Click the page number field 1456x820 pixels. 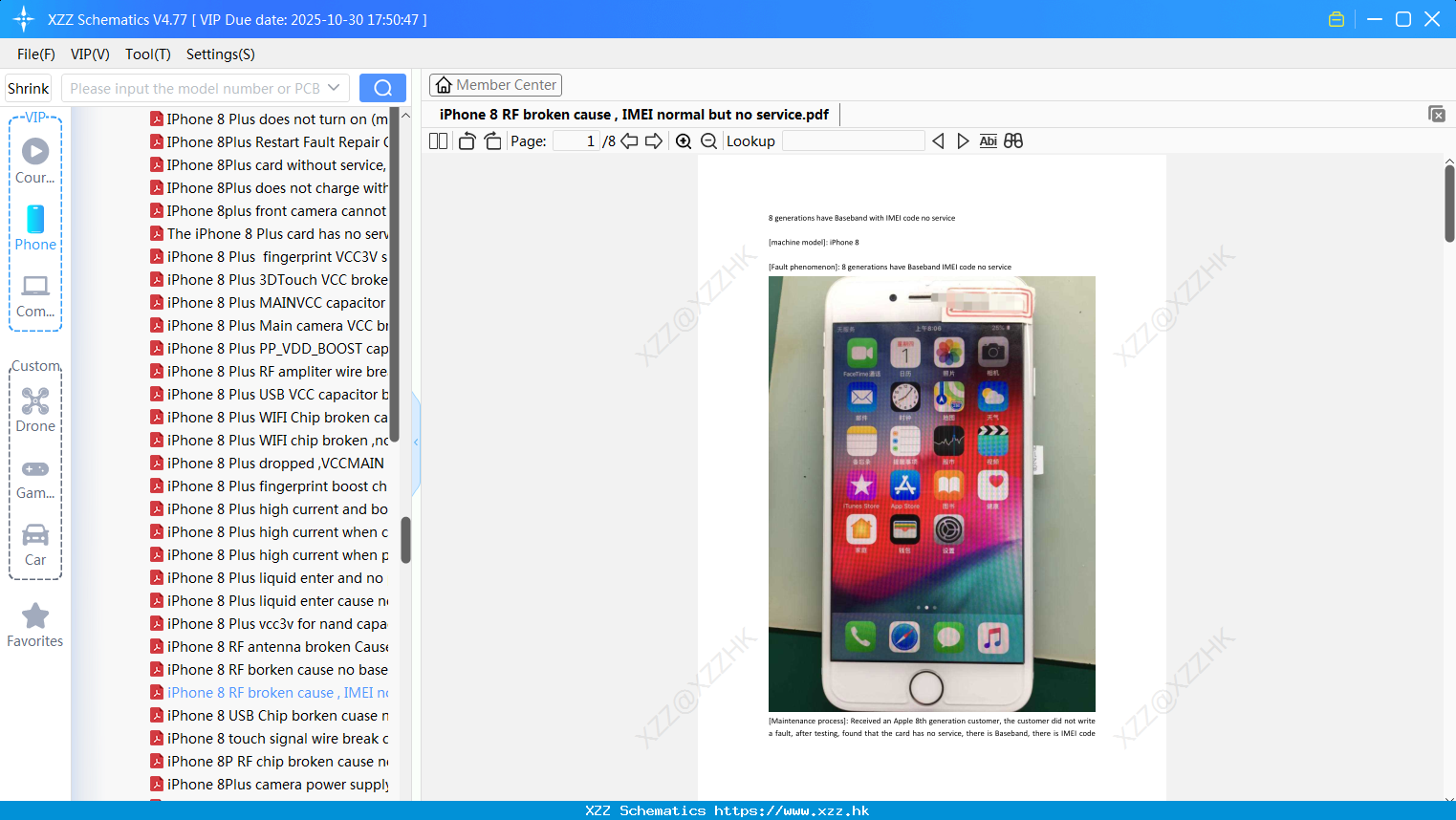(x=576, y=141)
